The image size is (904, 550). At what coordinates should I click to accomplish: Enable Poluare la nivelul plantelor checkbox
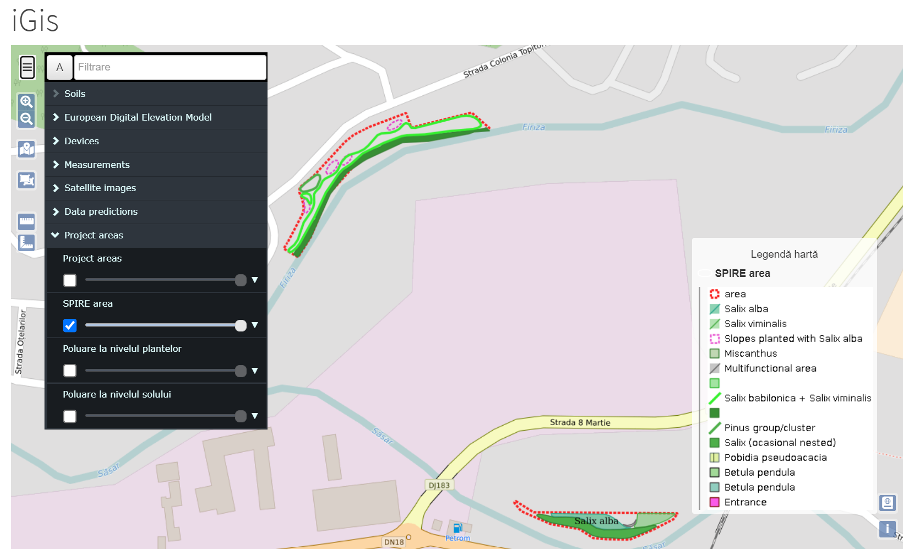pyautogui.click(x=70, y=371)
